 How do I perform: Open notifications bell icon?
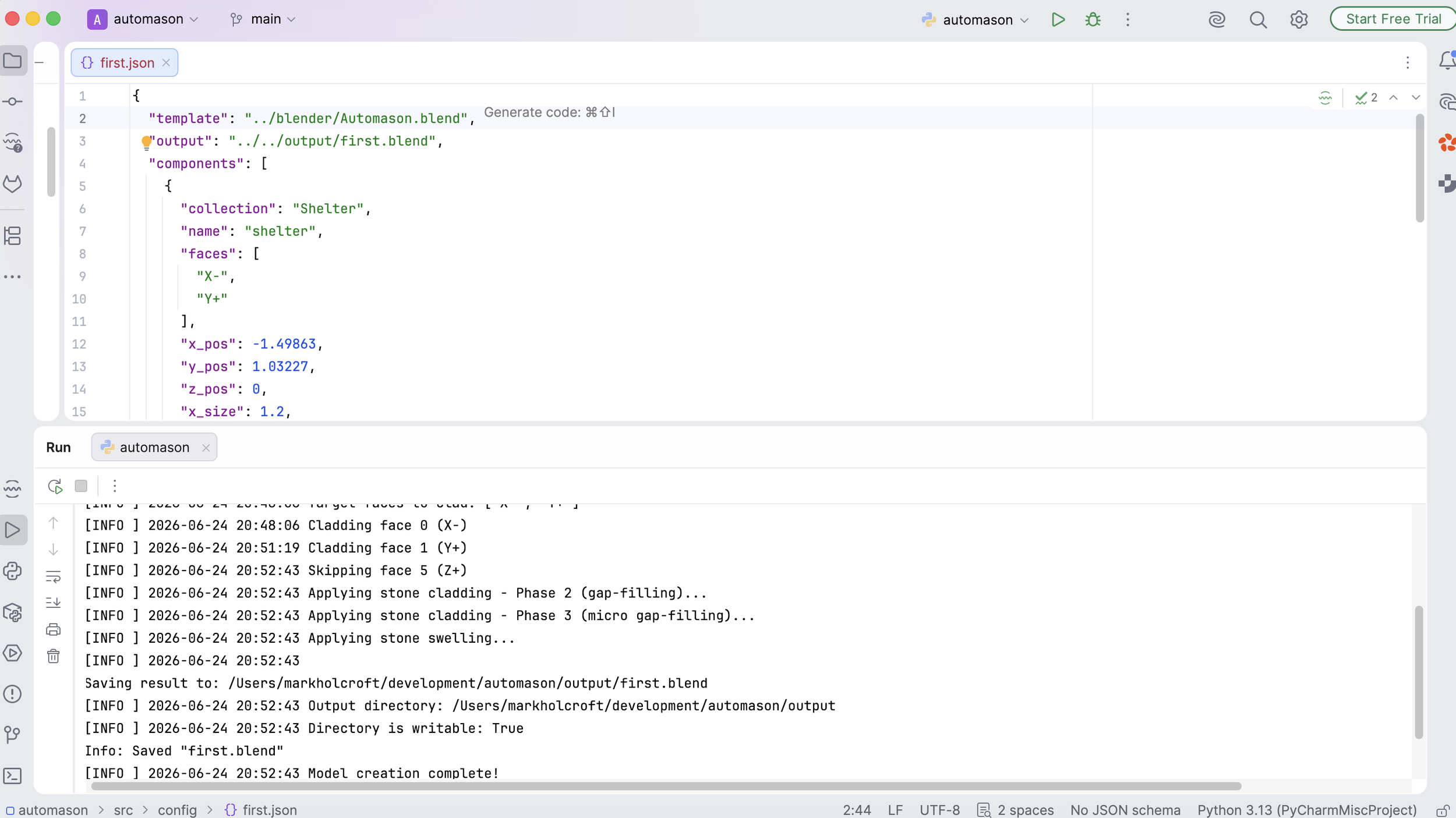click(x=1447, y=61)
